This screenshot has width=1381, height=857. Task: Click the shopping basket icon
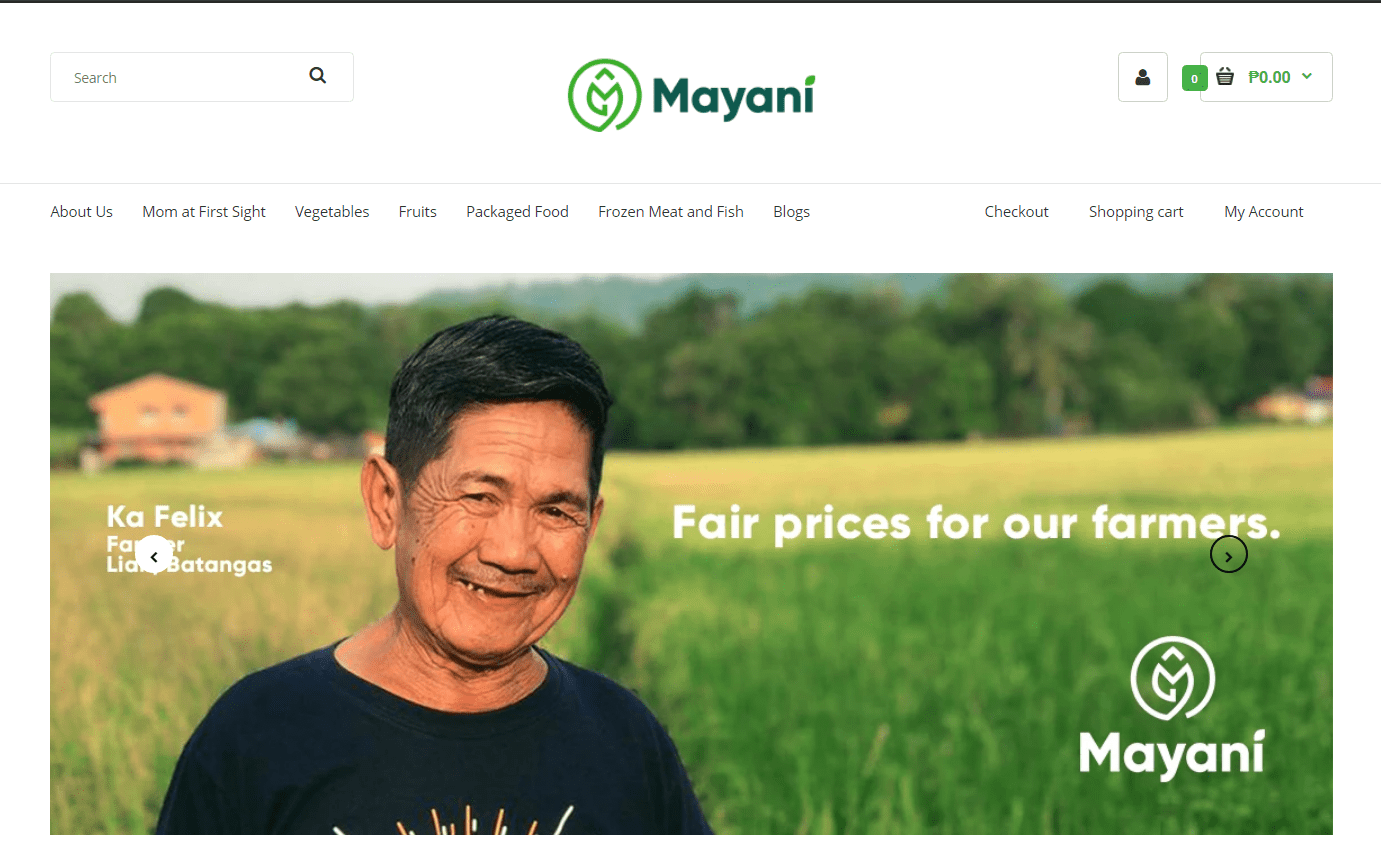tap(1225, 76)
